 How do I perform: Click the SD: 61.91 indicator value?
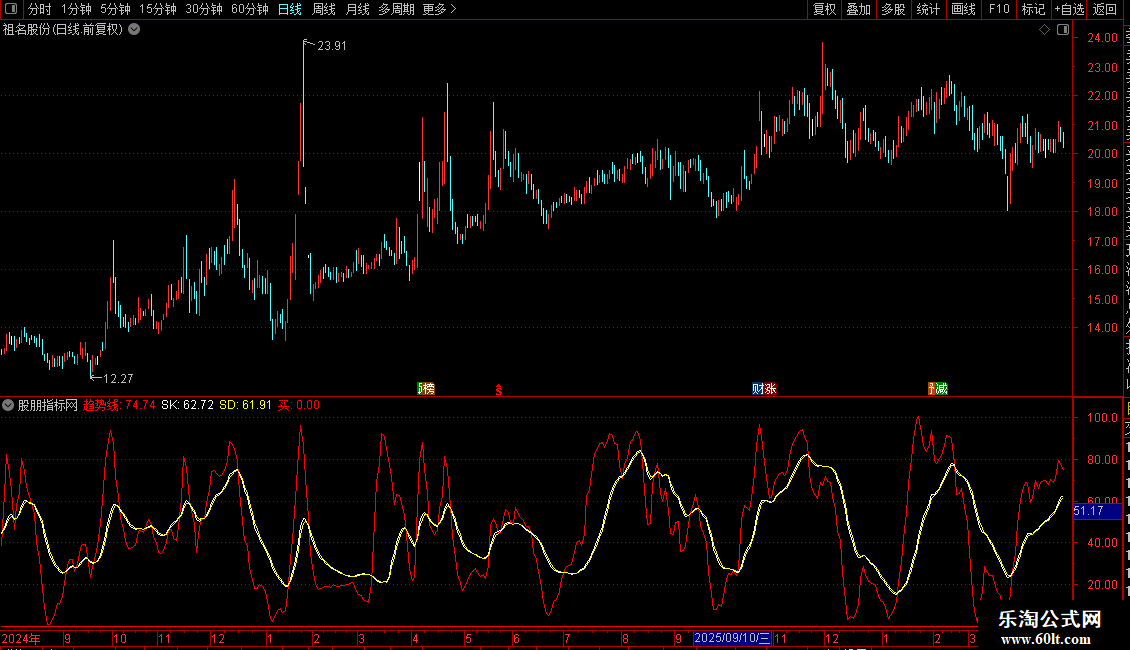[245, 405]
